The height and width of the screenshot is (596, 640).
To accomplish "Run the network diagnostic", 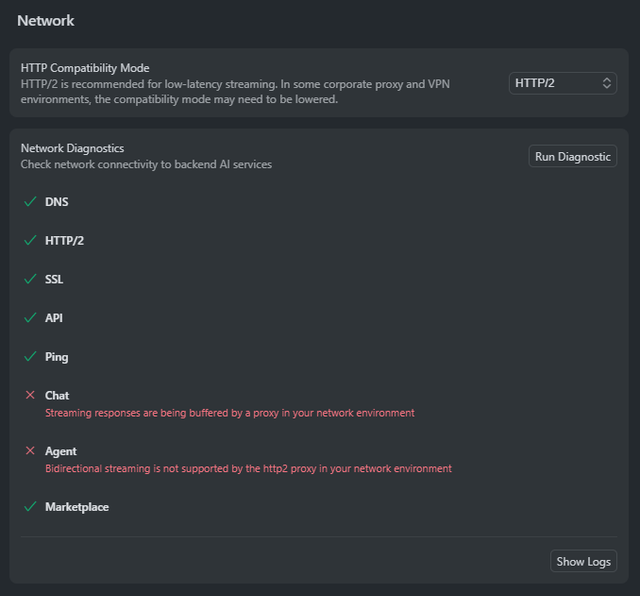I will (x=572, y=156).
